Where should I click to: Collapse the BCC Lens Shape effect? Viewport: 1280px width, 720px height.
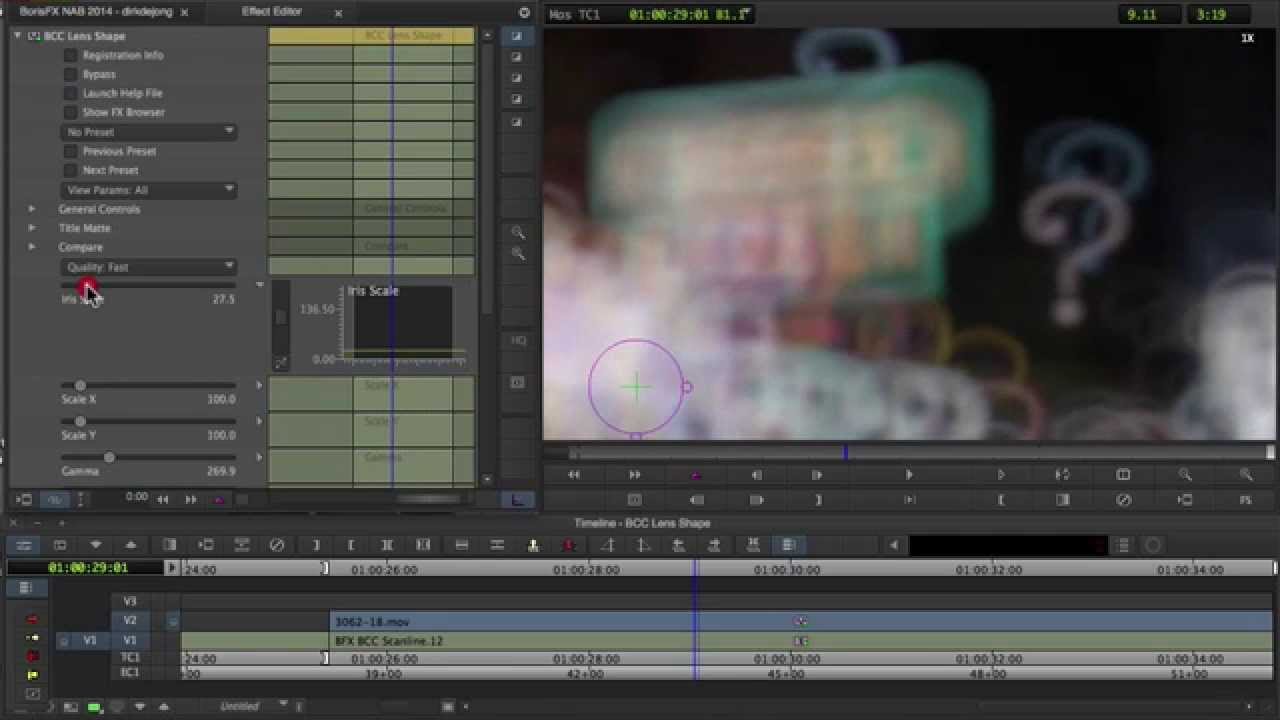[17, 36]
